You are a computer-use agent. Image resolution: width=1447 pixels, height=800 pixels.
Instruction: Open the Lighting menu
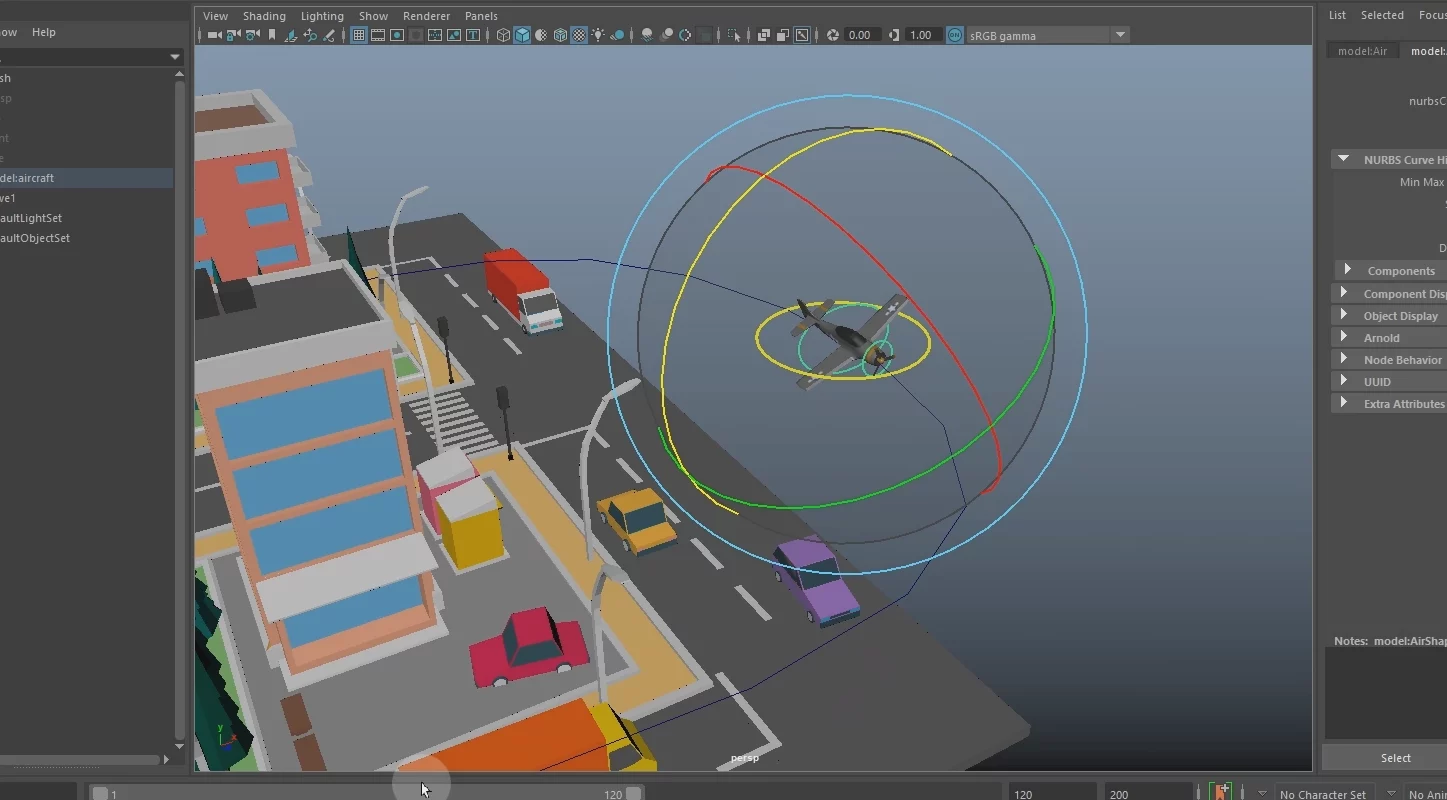(322, 16)
